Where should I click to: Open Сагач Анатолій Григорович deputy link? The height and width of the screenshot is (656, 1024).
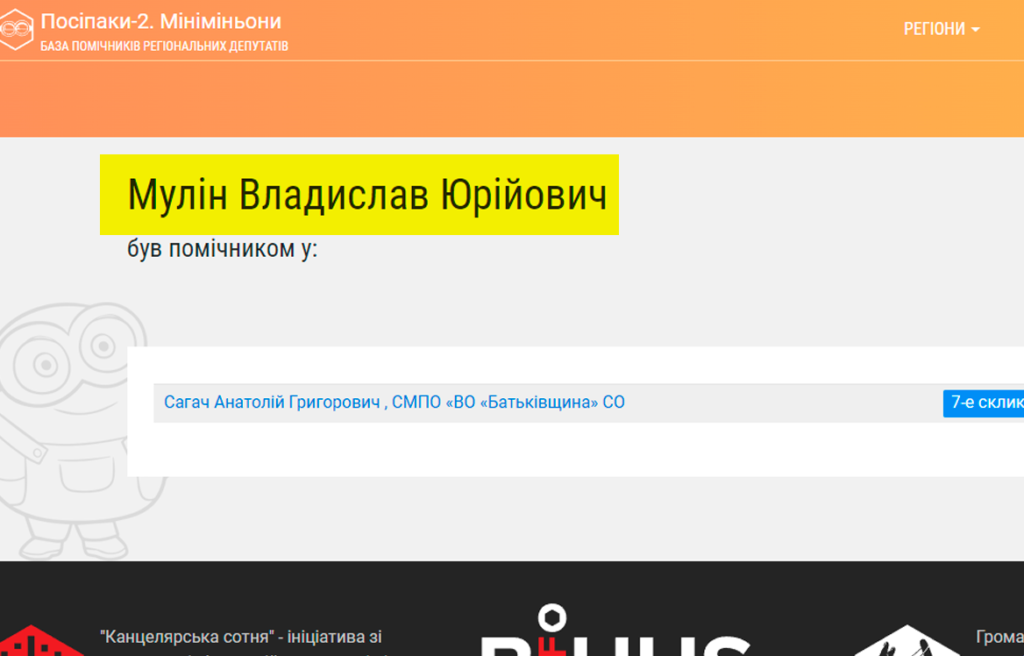(394, 402)
